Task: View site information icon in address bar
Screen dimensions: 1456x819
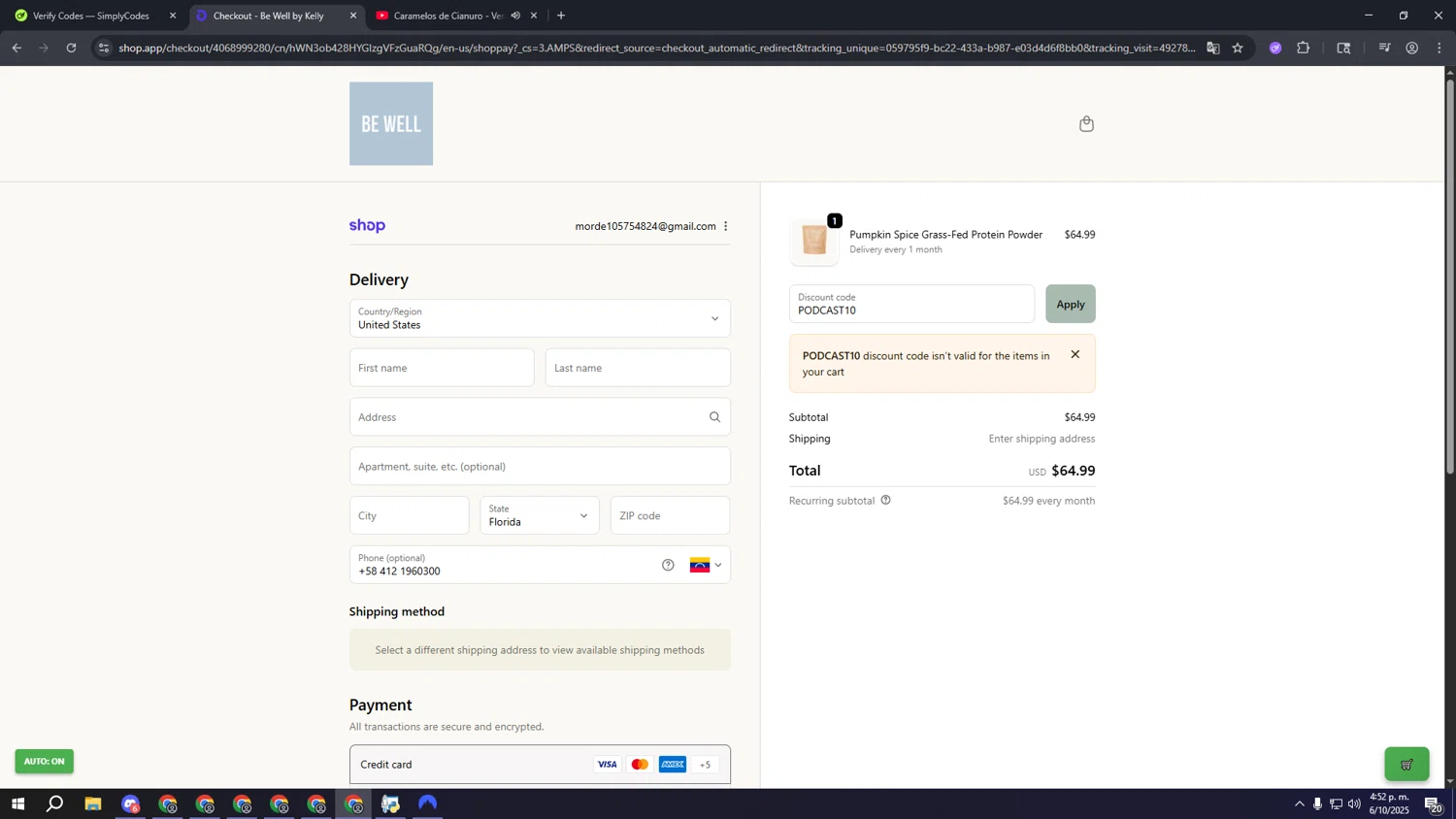Action: 104,48
